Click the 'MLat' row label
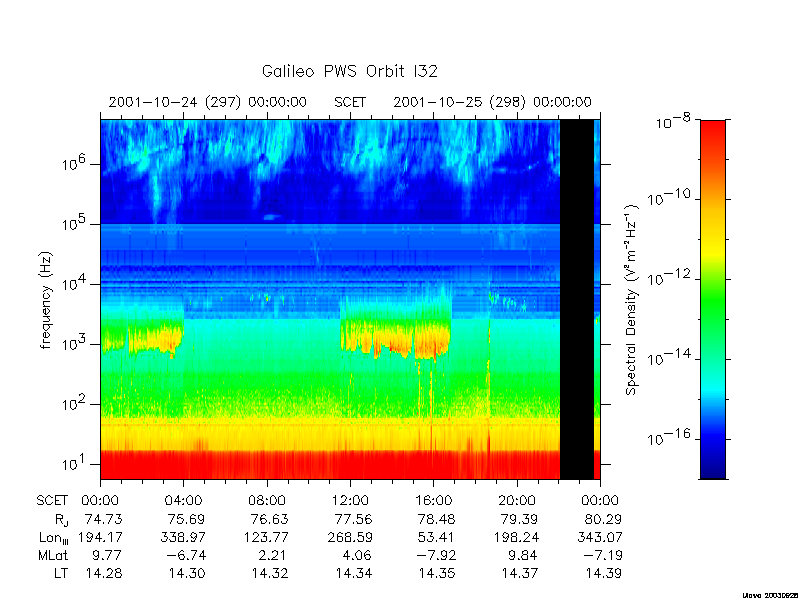The height and width of the screenshot is (600, 800). 53,555
